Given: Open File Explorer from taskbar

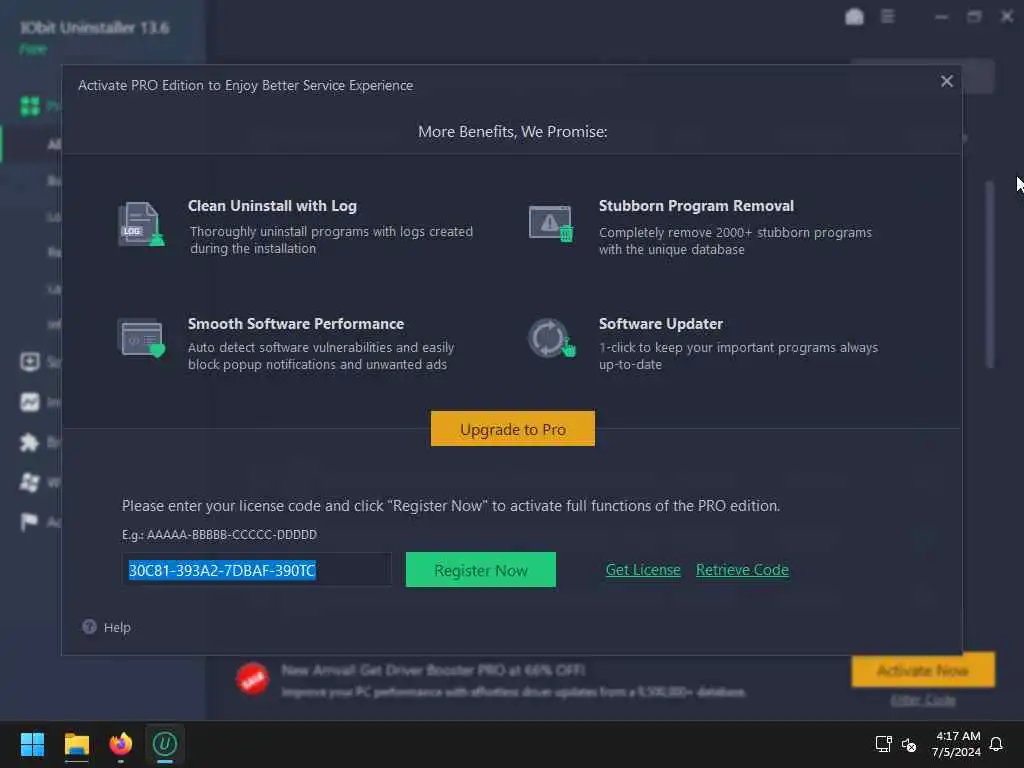Looking at the screenshot, I should [x=76, y=744].
